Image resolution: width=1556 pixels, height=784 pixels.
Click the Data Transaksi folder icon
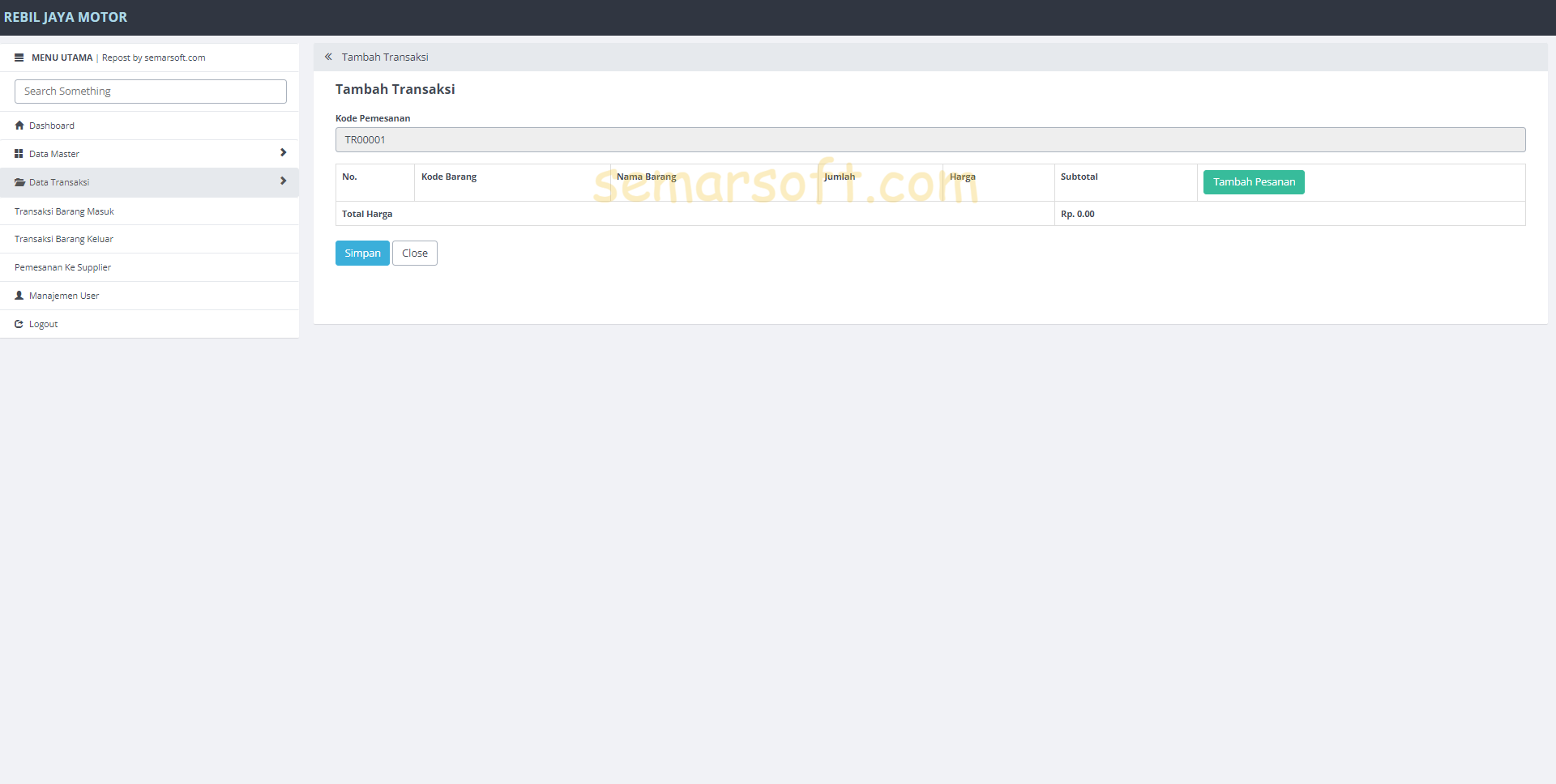[x=19, y=182]
